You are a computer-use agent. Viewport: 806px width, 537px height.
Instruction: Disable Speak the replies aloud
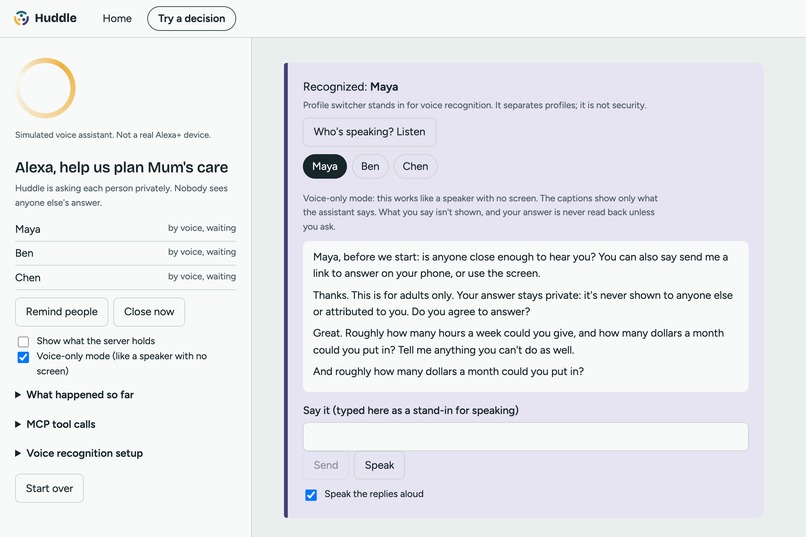point(311,495)
